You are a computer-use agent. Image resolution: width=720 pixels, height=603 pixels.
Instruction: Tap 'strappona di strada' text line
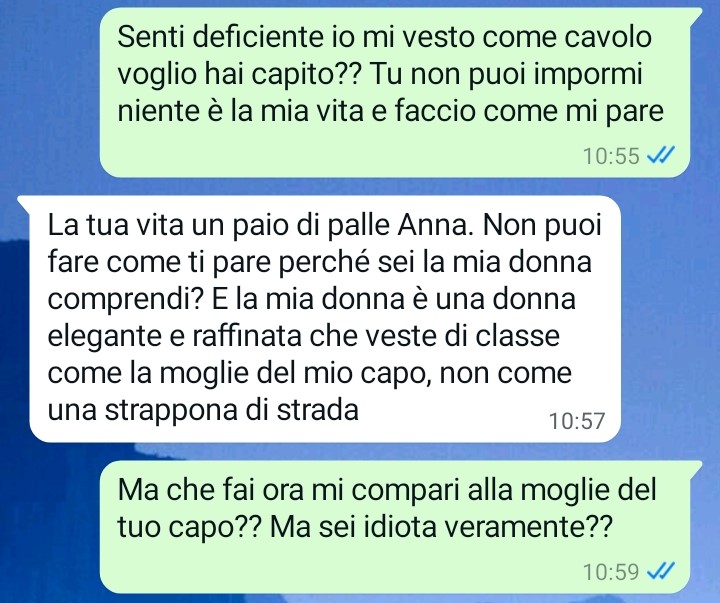pos(203,409)
